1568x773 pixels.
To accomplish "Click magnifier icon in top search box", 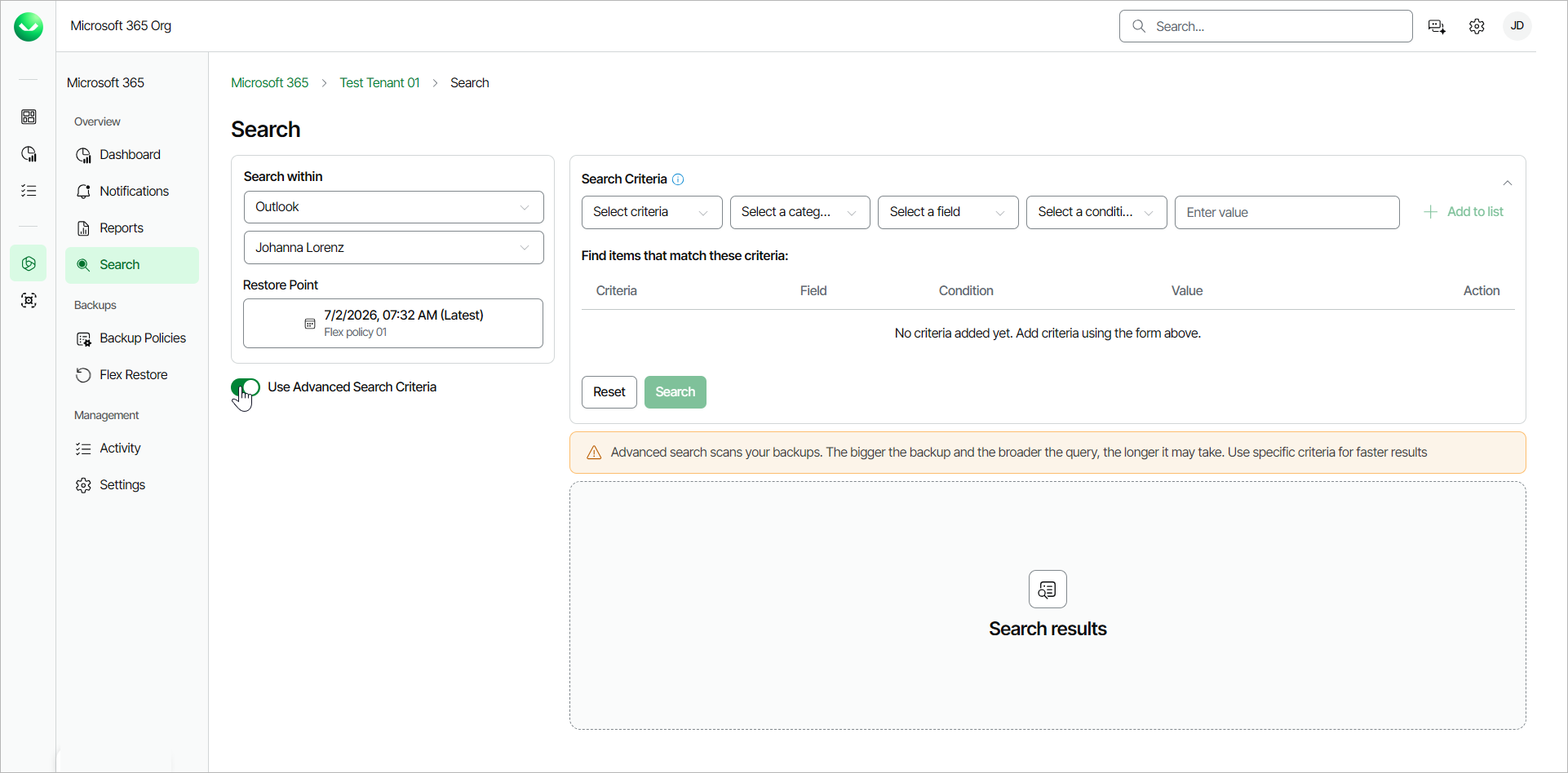I will point(1139,26).
